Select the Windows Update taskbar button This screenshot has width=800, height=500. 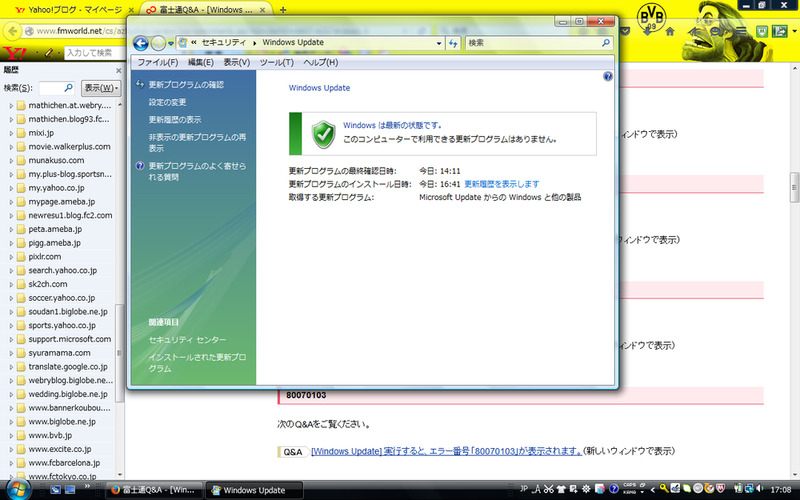point(254,490)
